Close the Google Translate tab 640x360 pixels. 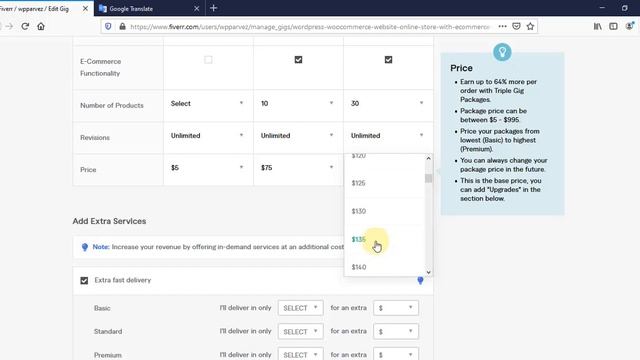click(196, 9)
